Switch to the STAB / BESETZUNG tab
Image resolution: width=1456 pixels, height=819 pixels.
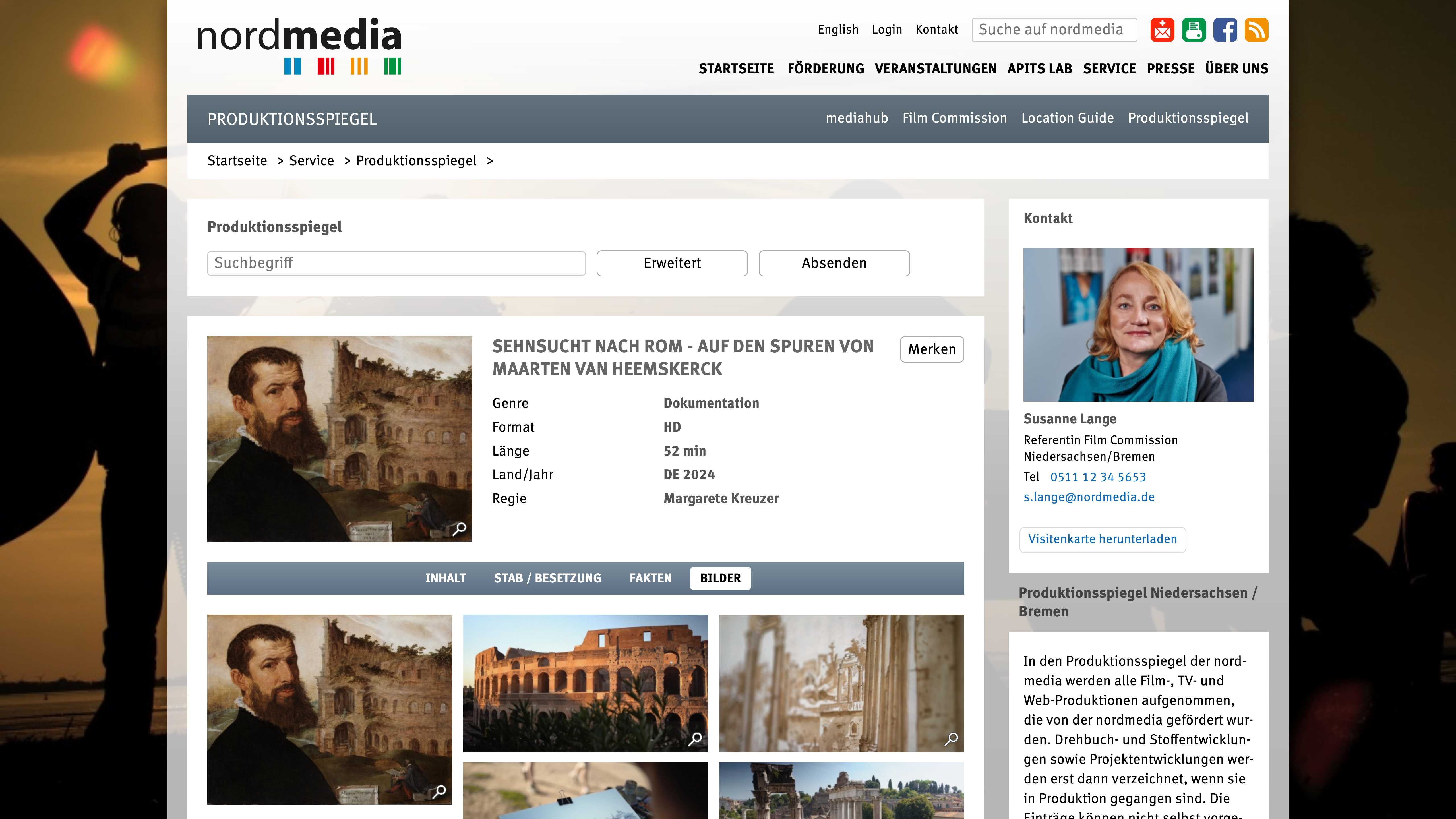click(x=548, y=578)
